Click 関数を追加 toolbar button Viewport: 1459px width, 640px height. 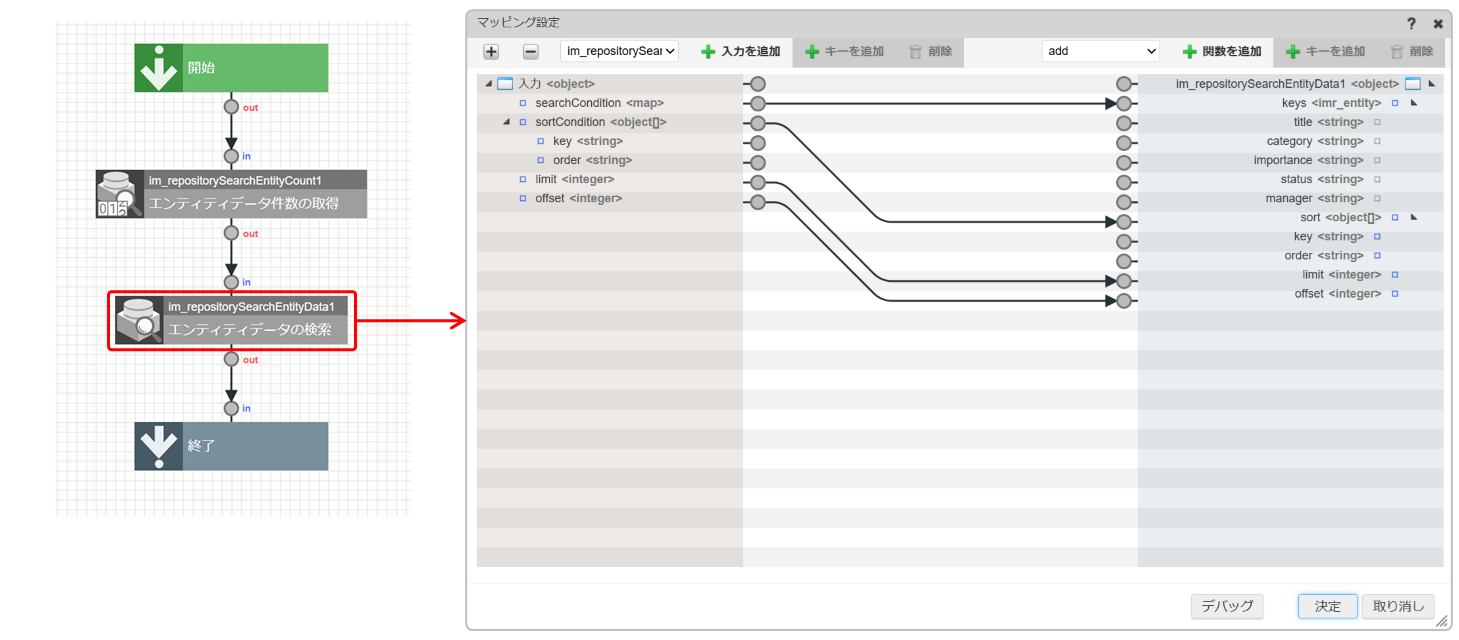1222,51
